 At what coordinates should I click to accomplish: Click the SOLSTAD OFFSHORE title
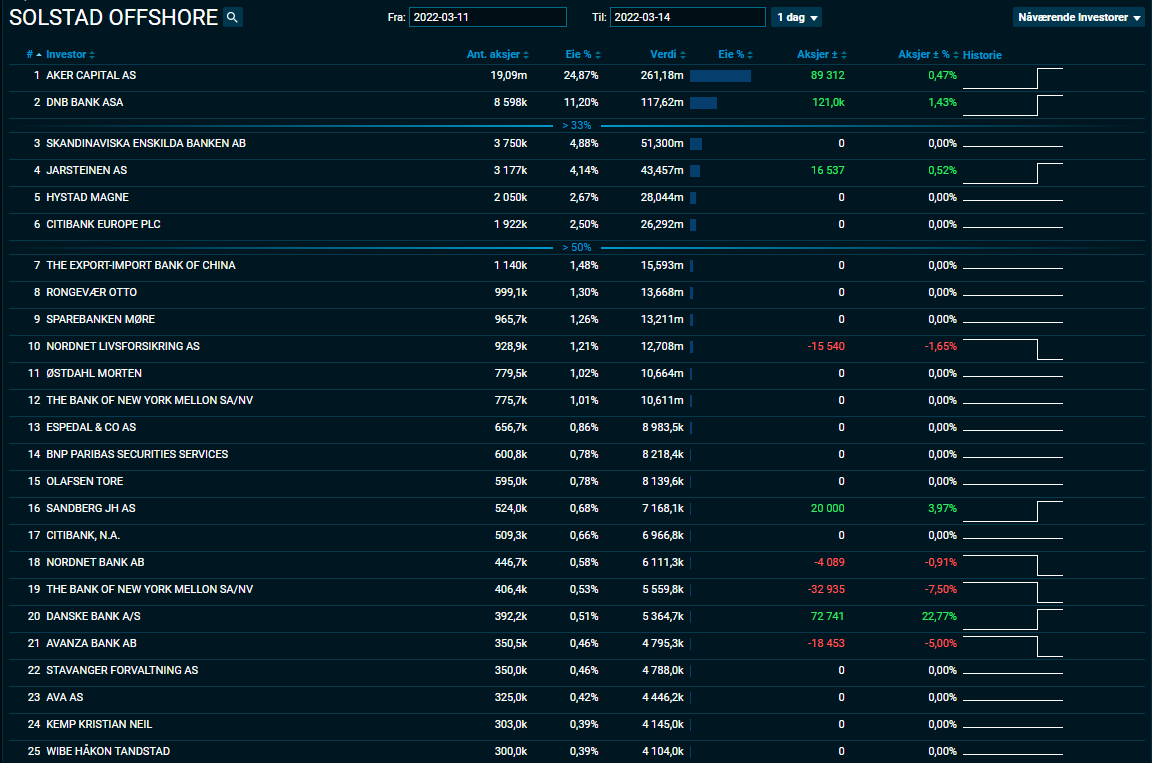tap(114, 17)
